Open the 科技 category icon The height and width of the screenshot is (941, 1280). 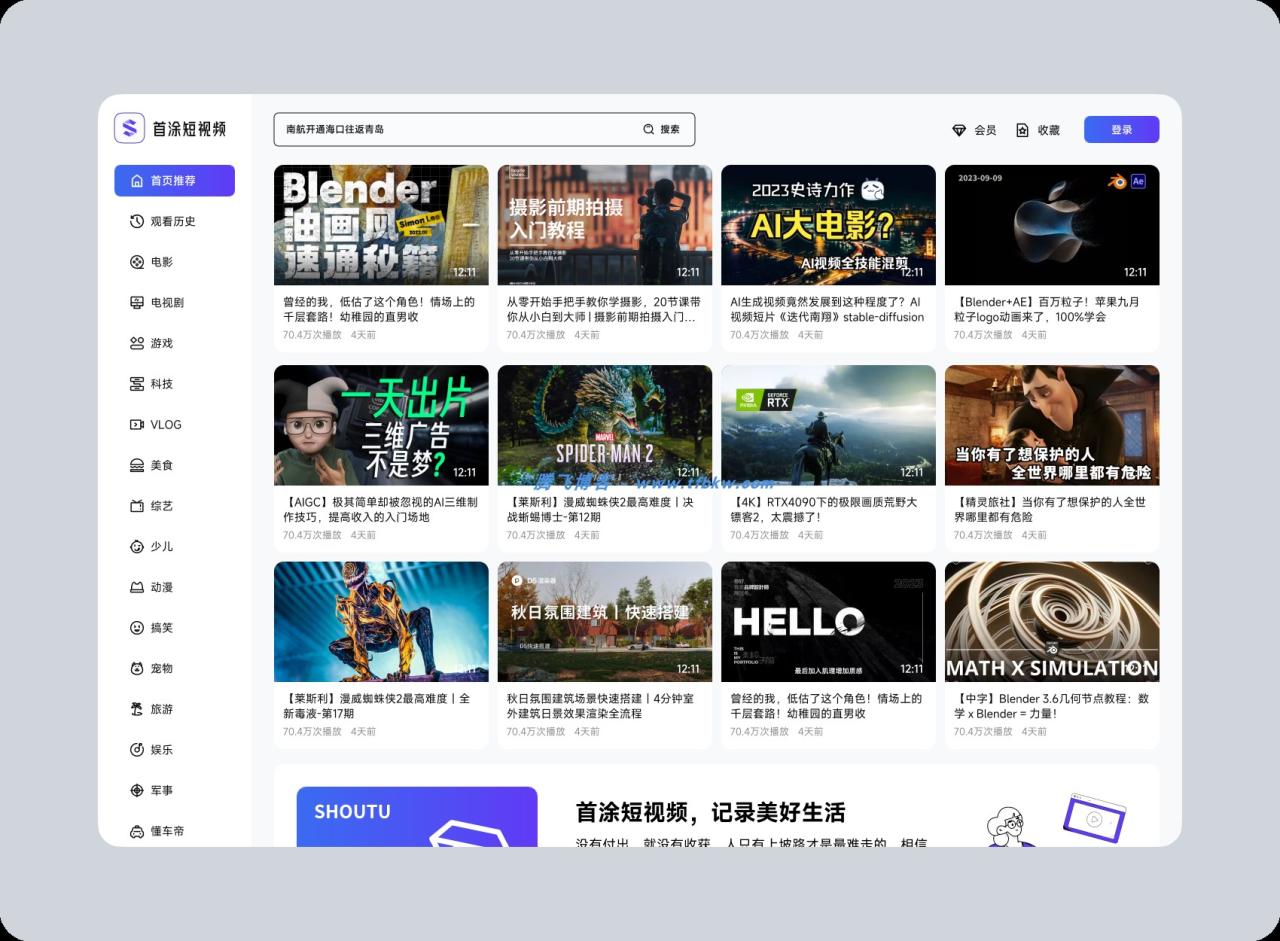[x=136, y=384]
